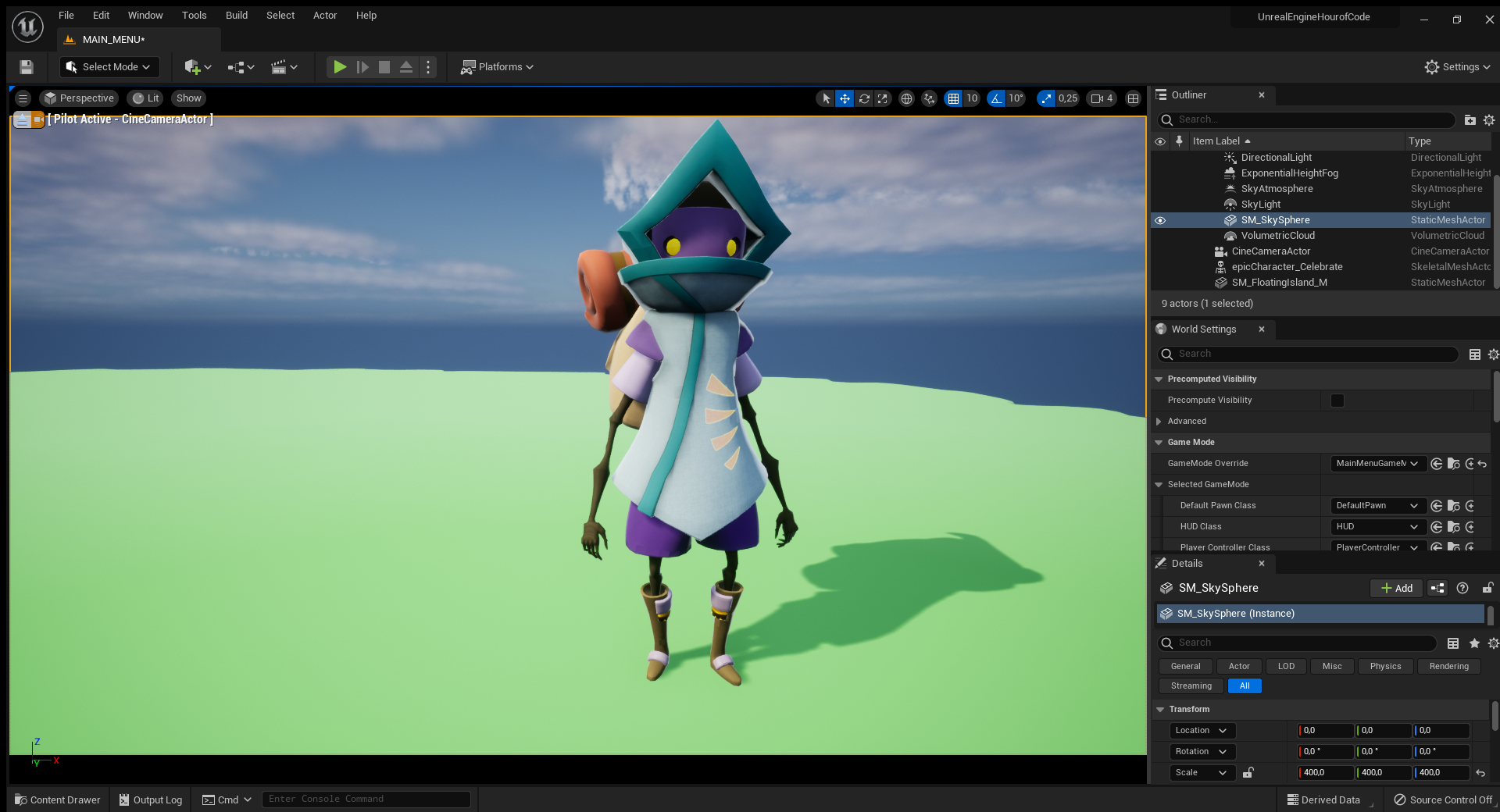Open the World Settings gear options

(1493, 354)
